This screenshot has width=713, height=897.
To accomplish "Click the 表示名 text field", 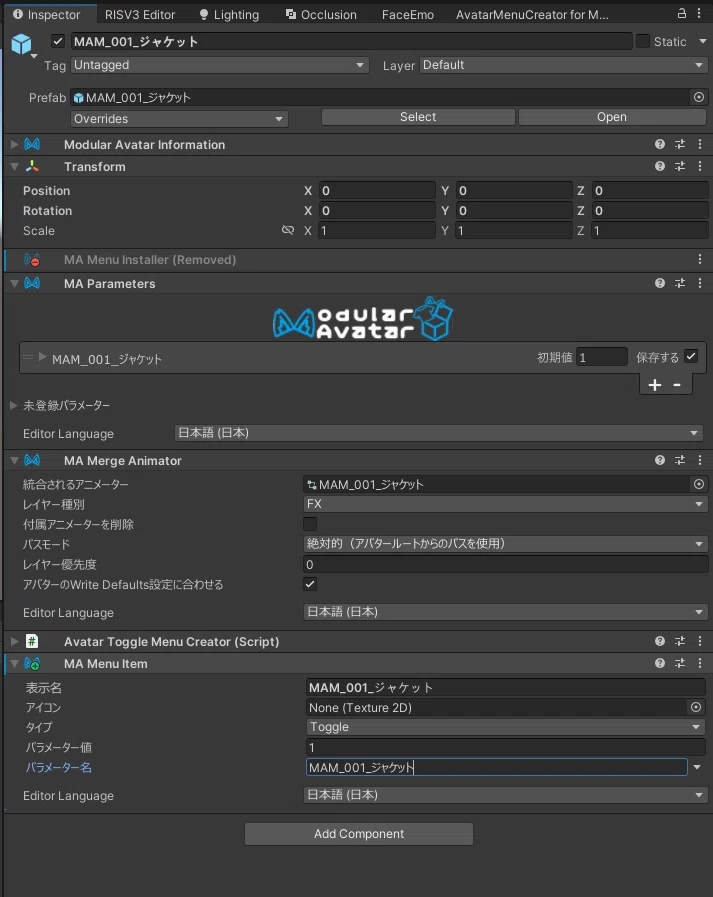I will 505,688.
